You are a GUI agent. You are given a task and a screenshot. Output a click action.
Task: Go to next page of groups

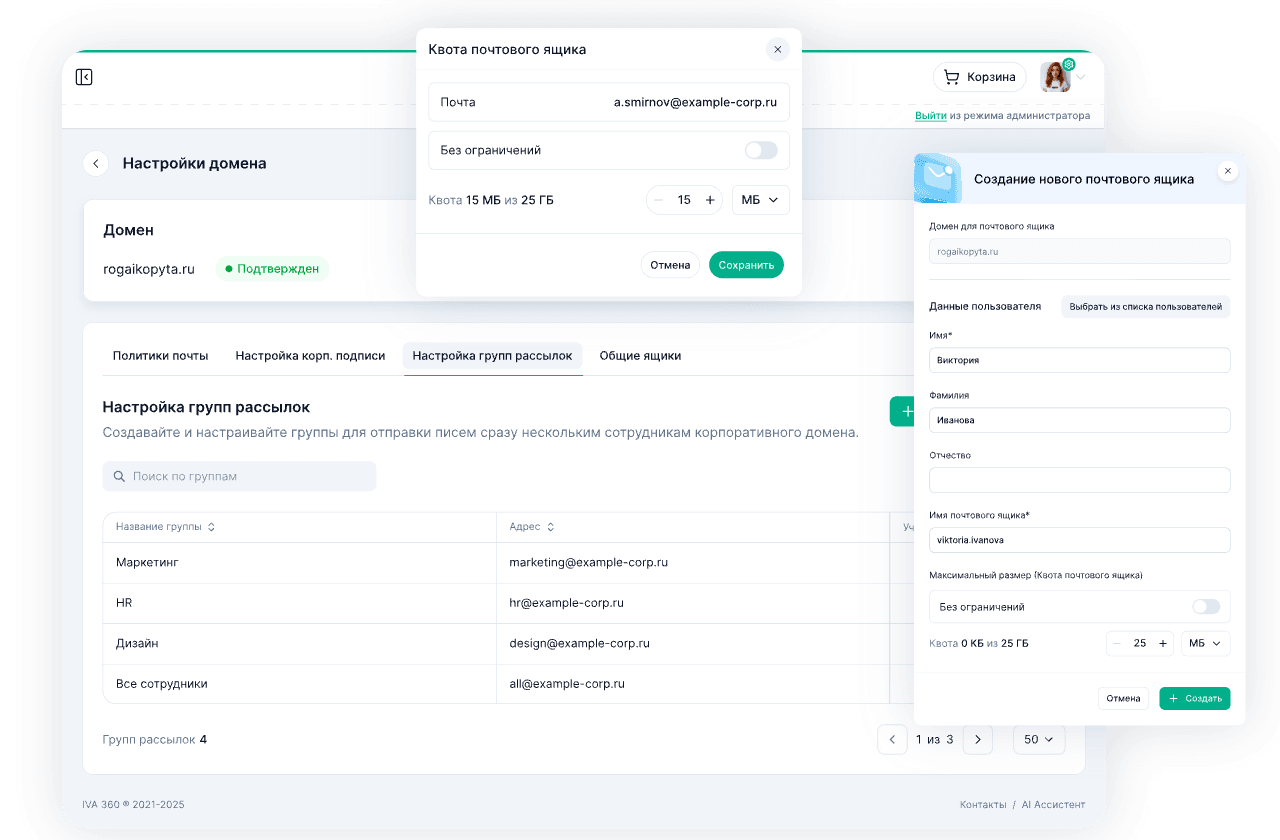pyautogui.click(x=977, y=740)
